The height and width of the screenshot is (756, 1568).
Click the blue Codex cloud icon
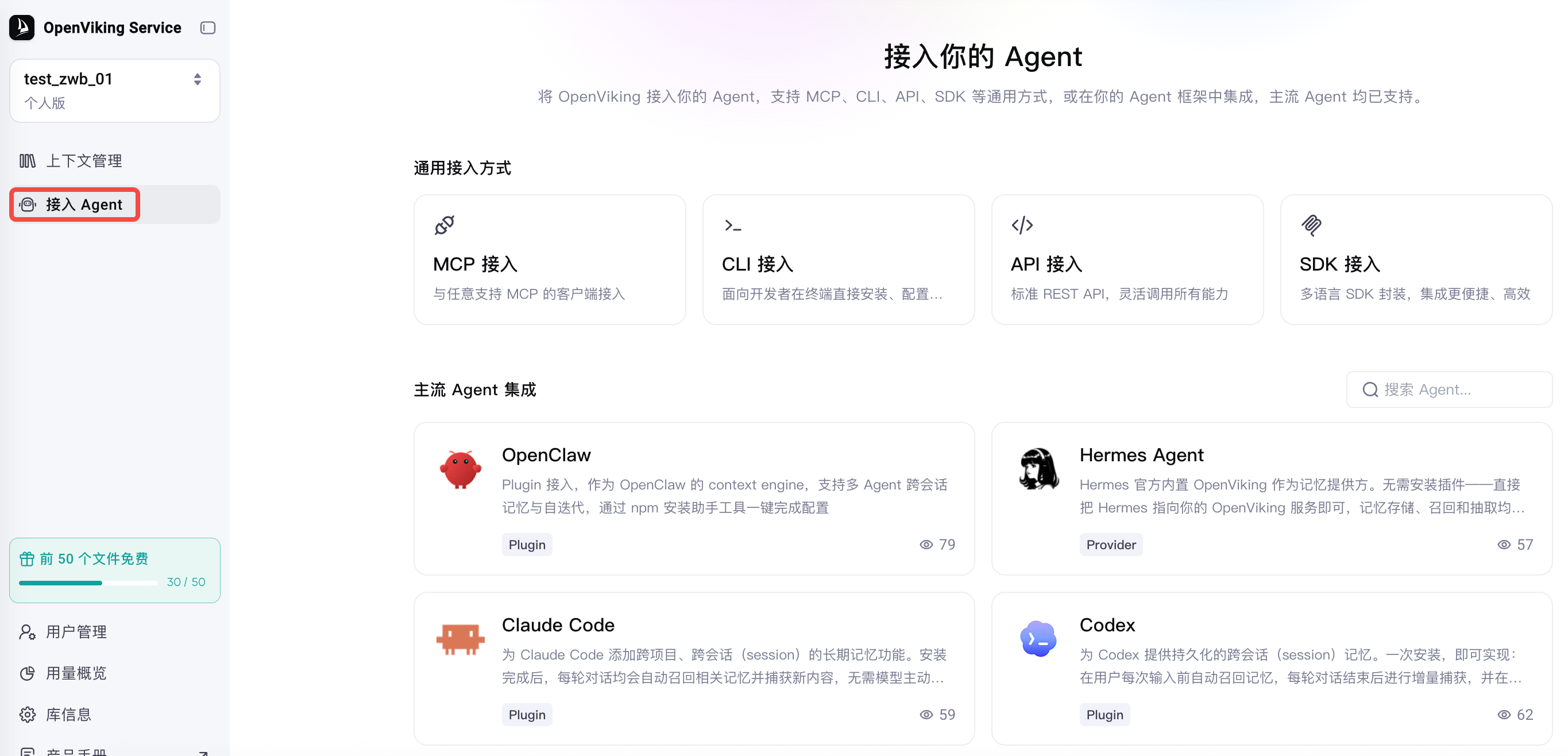point(1038,639)
